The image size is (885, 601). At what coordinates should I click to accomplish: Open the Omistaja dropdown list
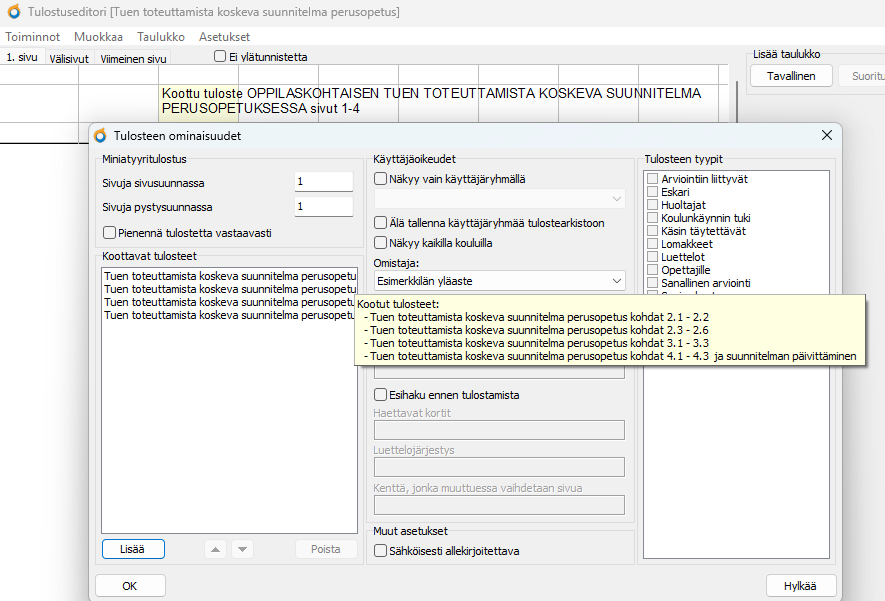(615, 281)
